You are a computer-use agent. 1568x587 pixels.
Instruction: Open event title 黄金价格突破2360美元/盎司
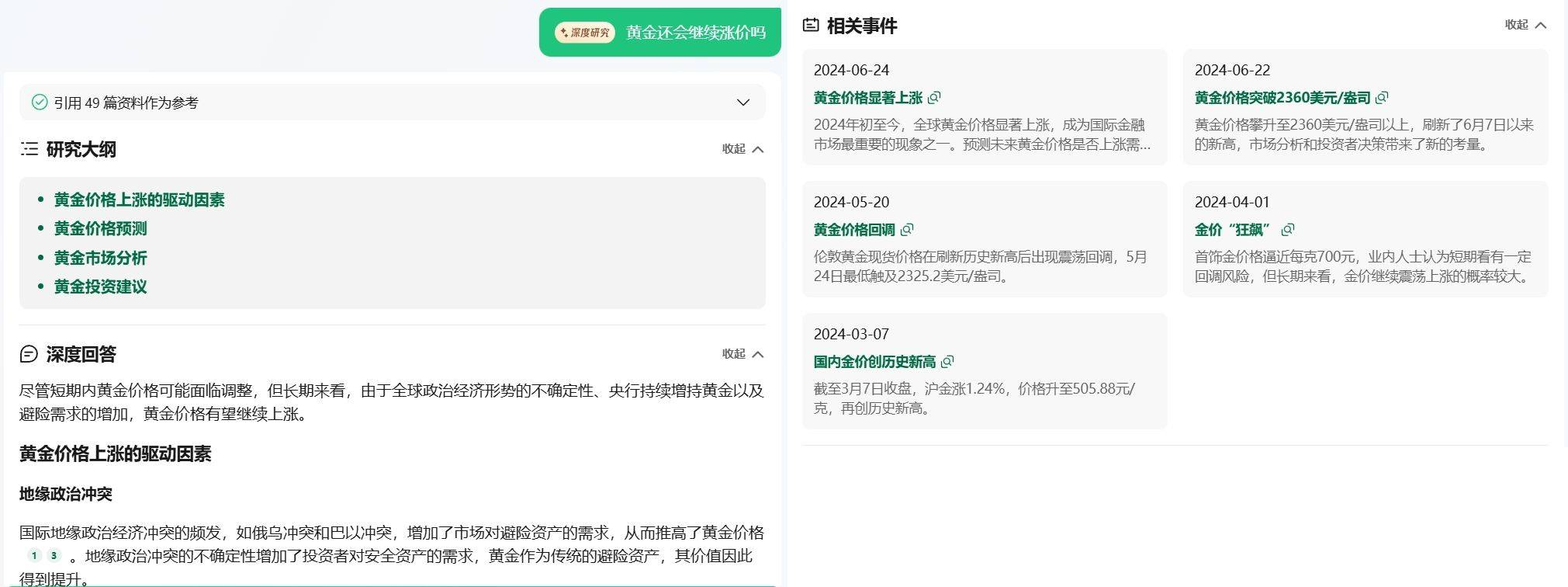1282,98
